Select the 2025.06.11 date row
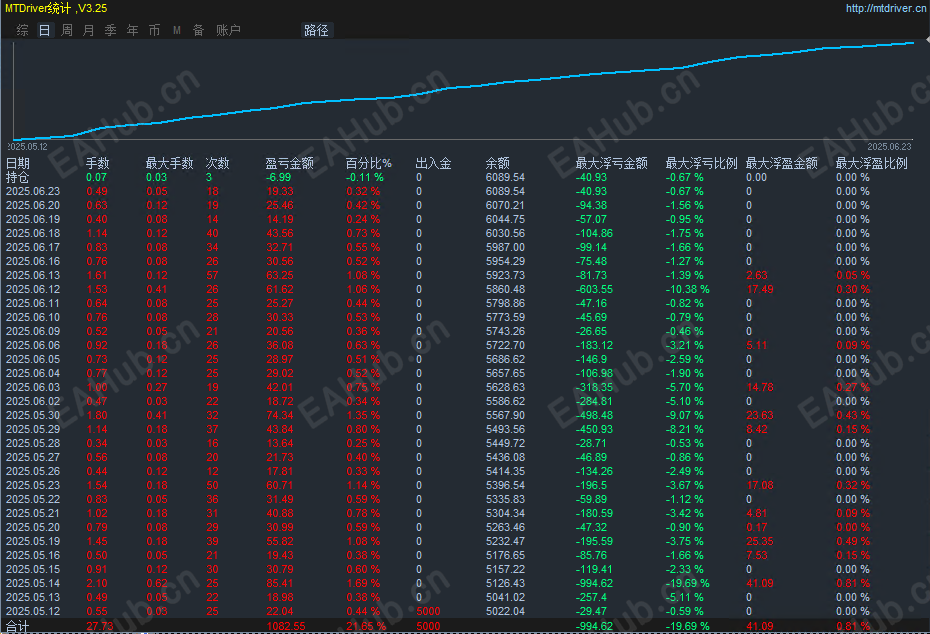Screen dimensions: 930x634 pyautogui.click(x=33, y=303)
